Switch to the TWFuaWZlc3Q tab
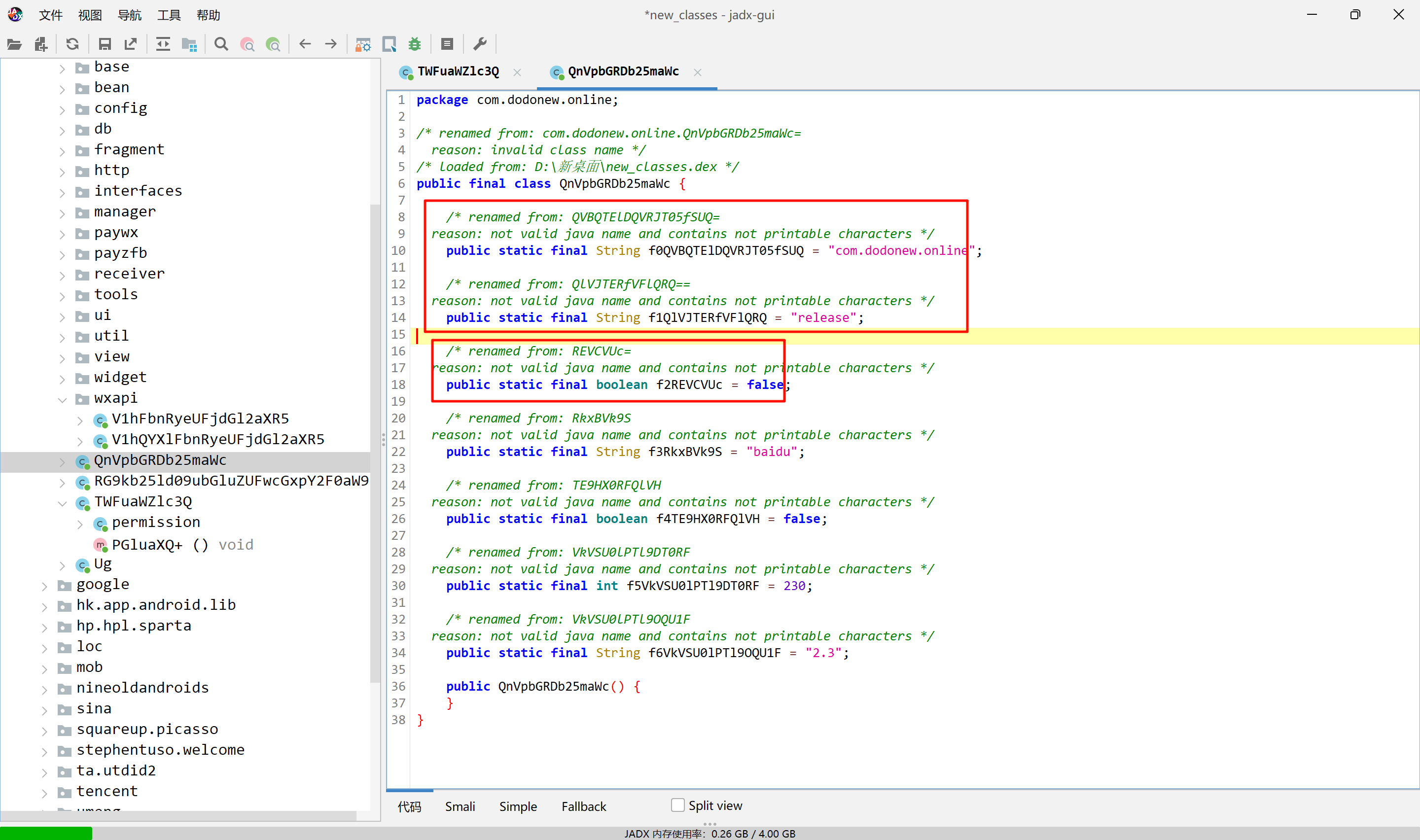 [458, 72]
